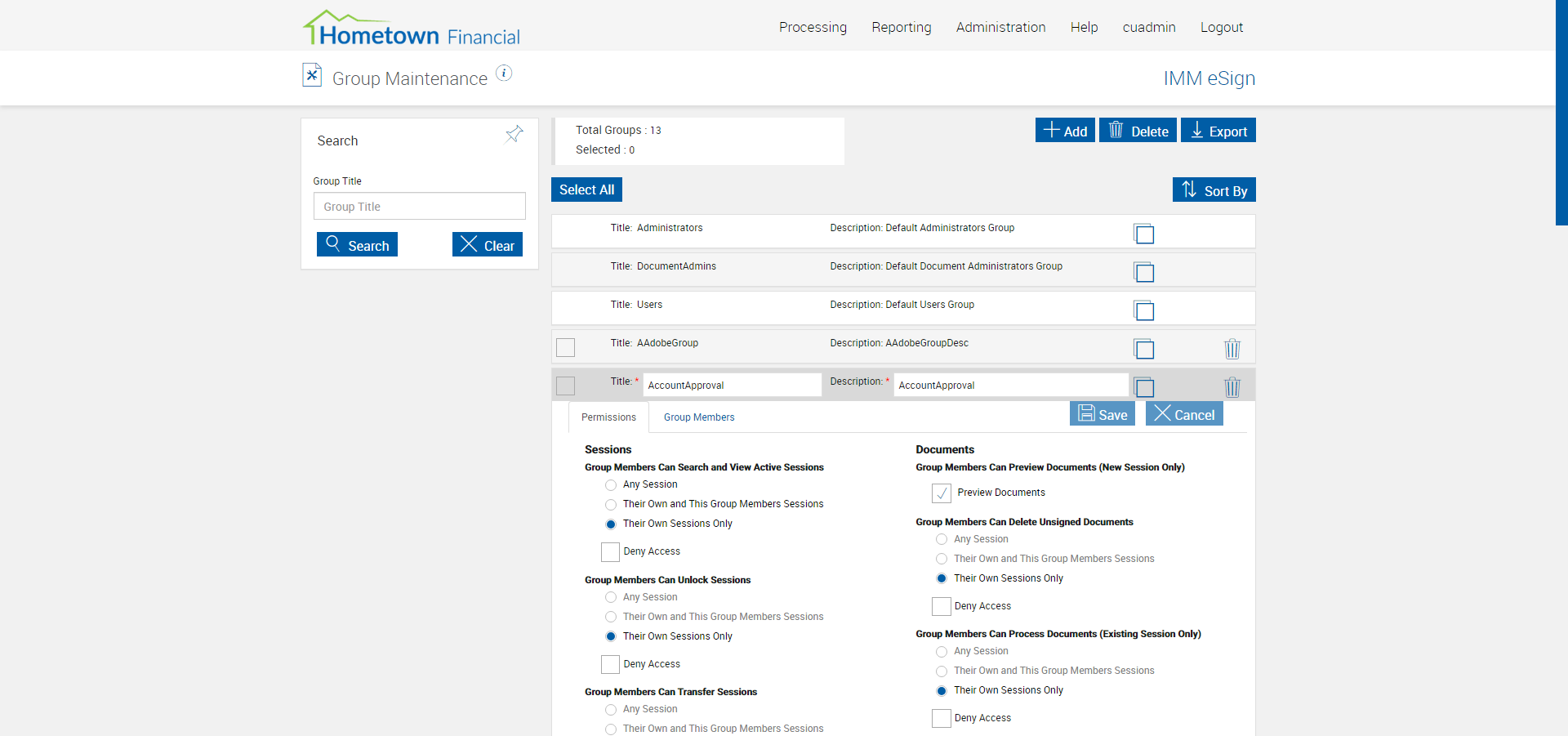Screen dimensions: 1568x736
Task: Click the copy icon on DocumentAdmins row
Action: (1144, 273)
